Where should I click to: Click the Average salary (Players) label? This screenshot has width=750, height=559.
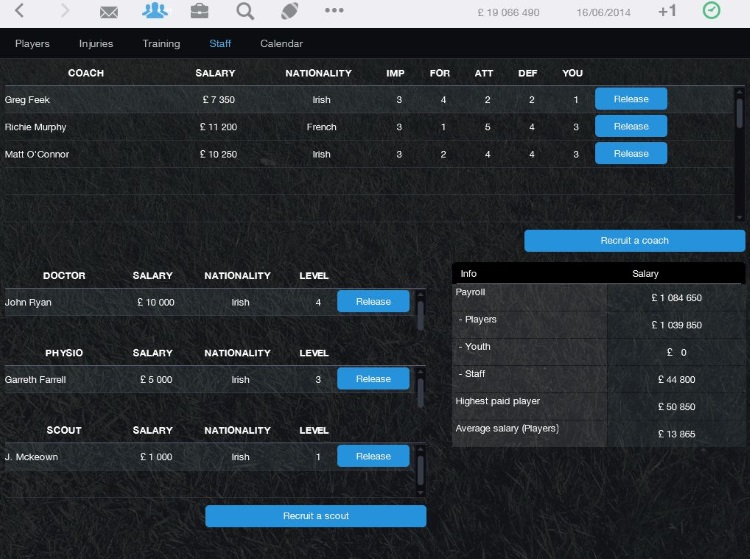[507, 428]
